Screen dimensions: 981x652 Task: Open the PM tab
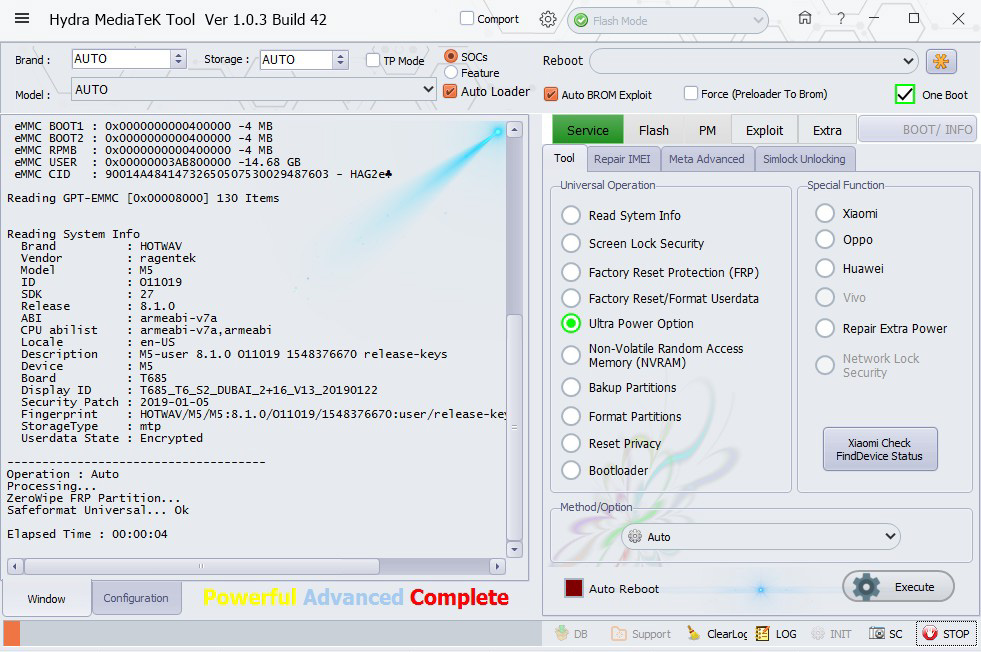click(x=707, y=130)
